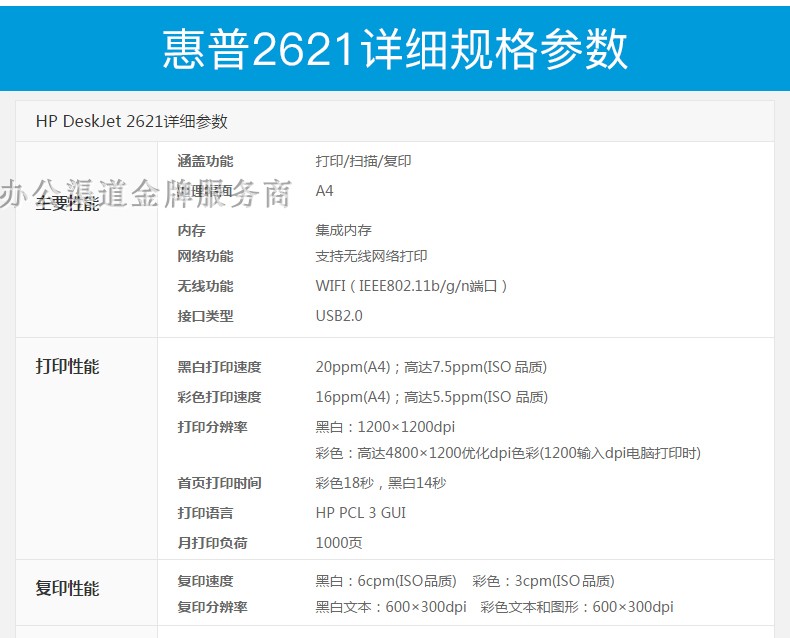Click the 黑白文本：600×300dpi value

pyautogui.click(x=391, y=607)
